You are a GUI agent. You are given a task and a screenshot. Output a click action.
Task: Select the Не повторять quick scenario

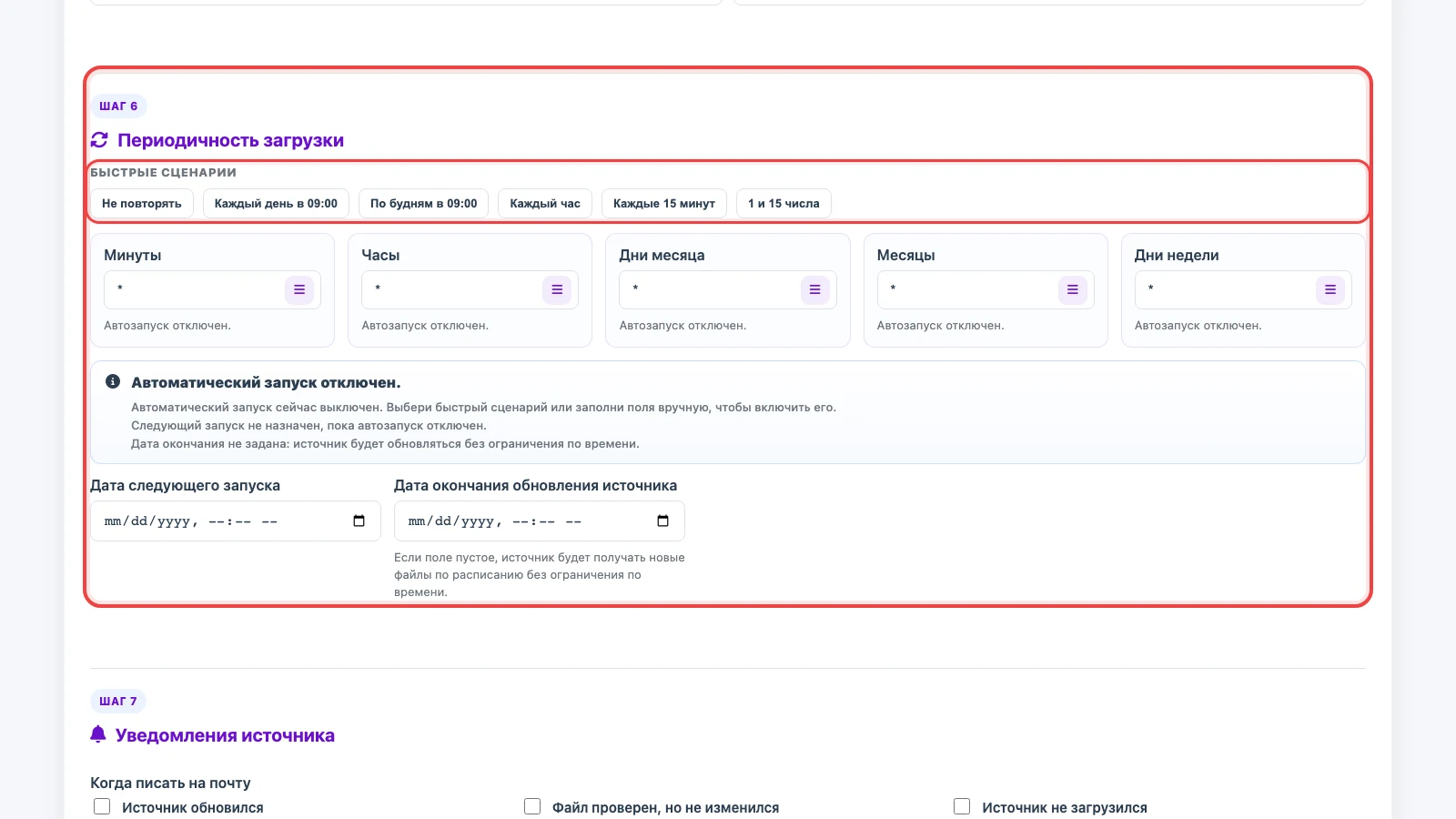pyautogui.click(x=142, y=203)
